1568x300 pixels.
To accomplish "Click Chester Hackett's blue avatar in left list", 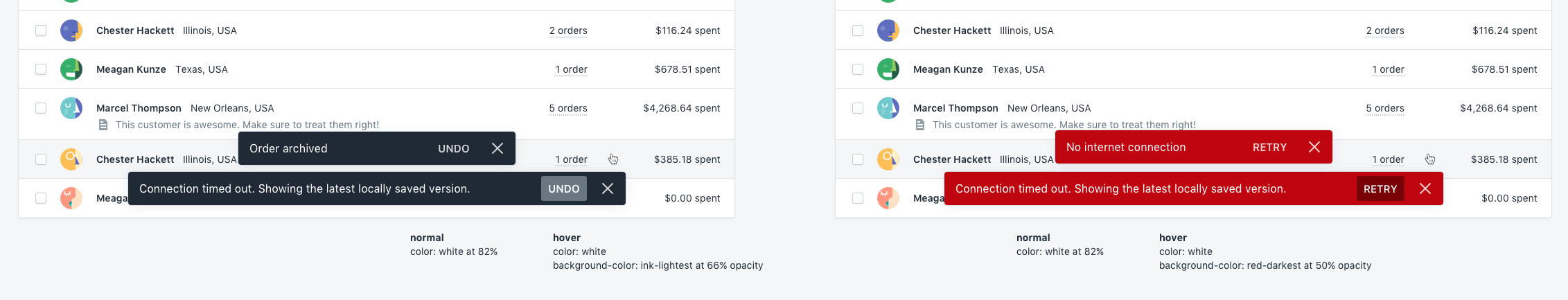I will 71,30.
